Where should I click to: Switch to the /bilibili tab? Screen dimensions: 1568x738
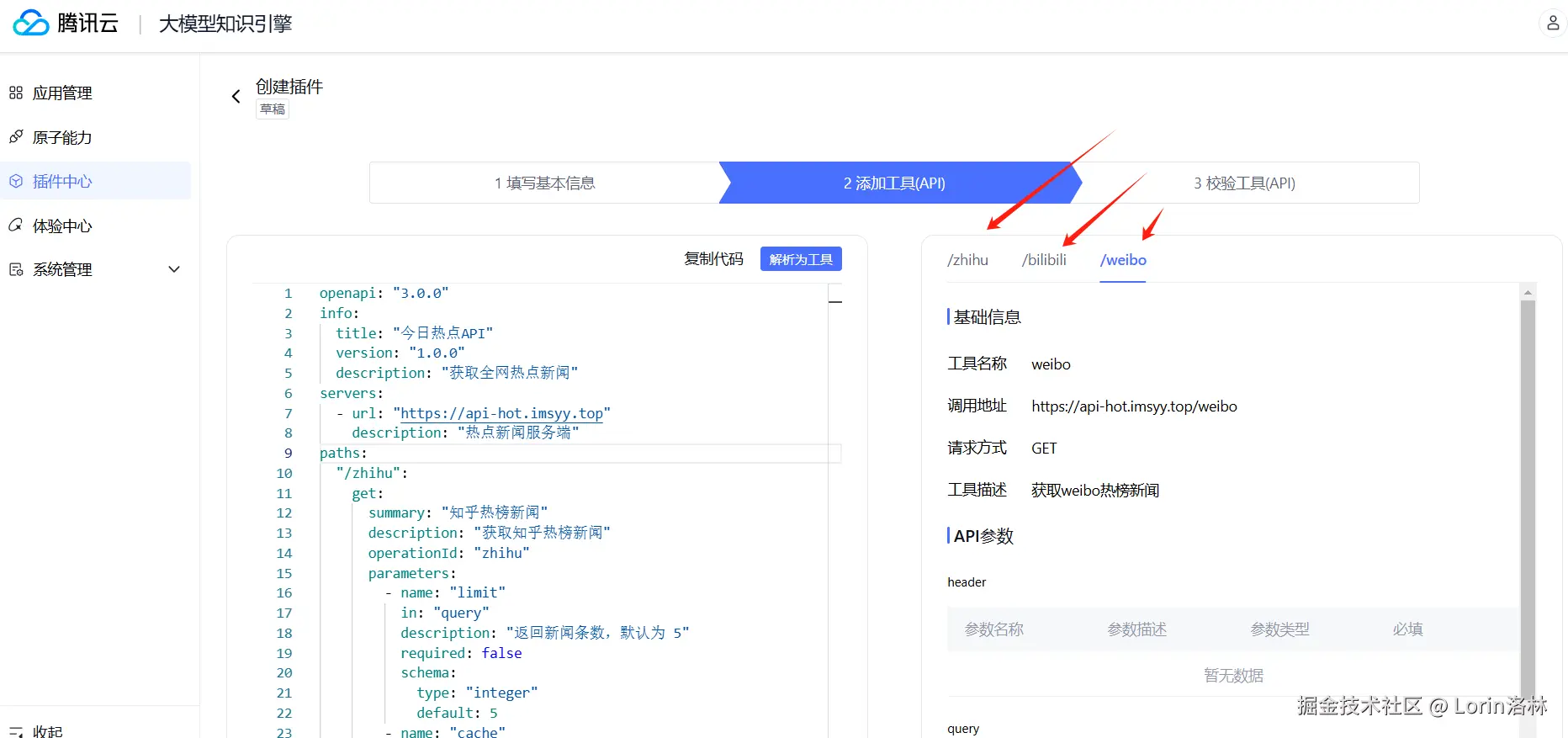[1044, 260]
